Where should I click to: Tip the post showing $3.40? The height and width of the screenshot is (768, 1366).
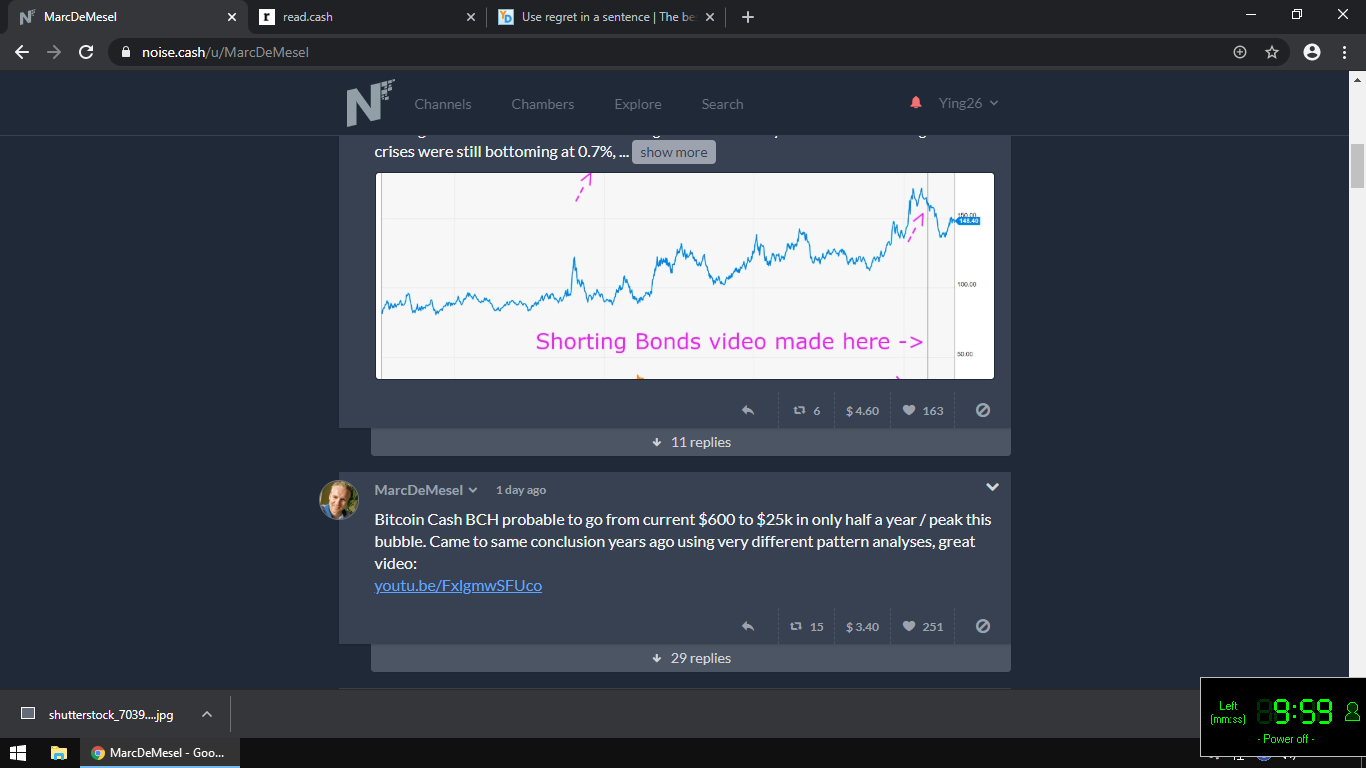coord(862,626)
